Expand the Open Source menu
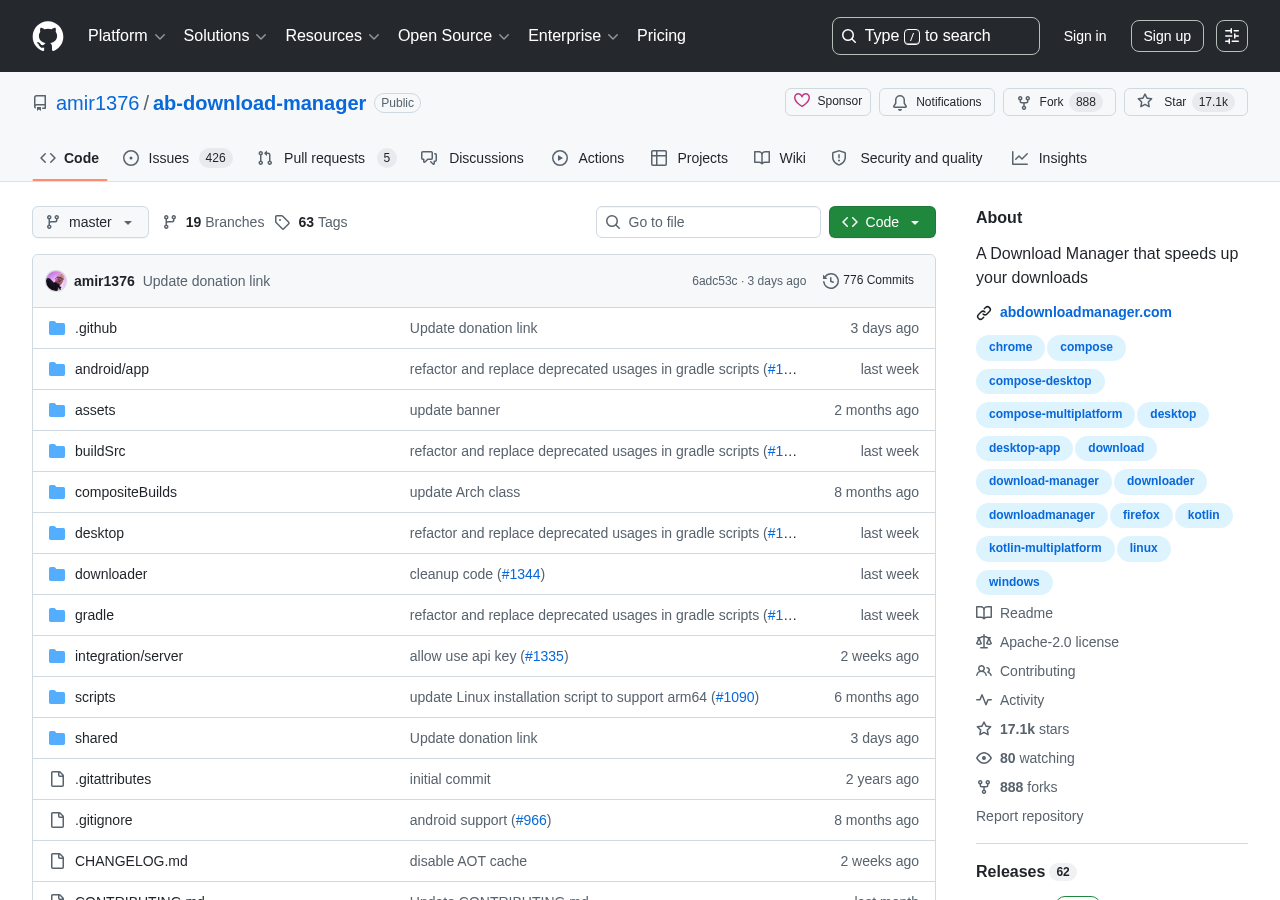Image resolution: width=1280 pixels, height=900 pixels. (454, 36)
